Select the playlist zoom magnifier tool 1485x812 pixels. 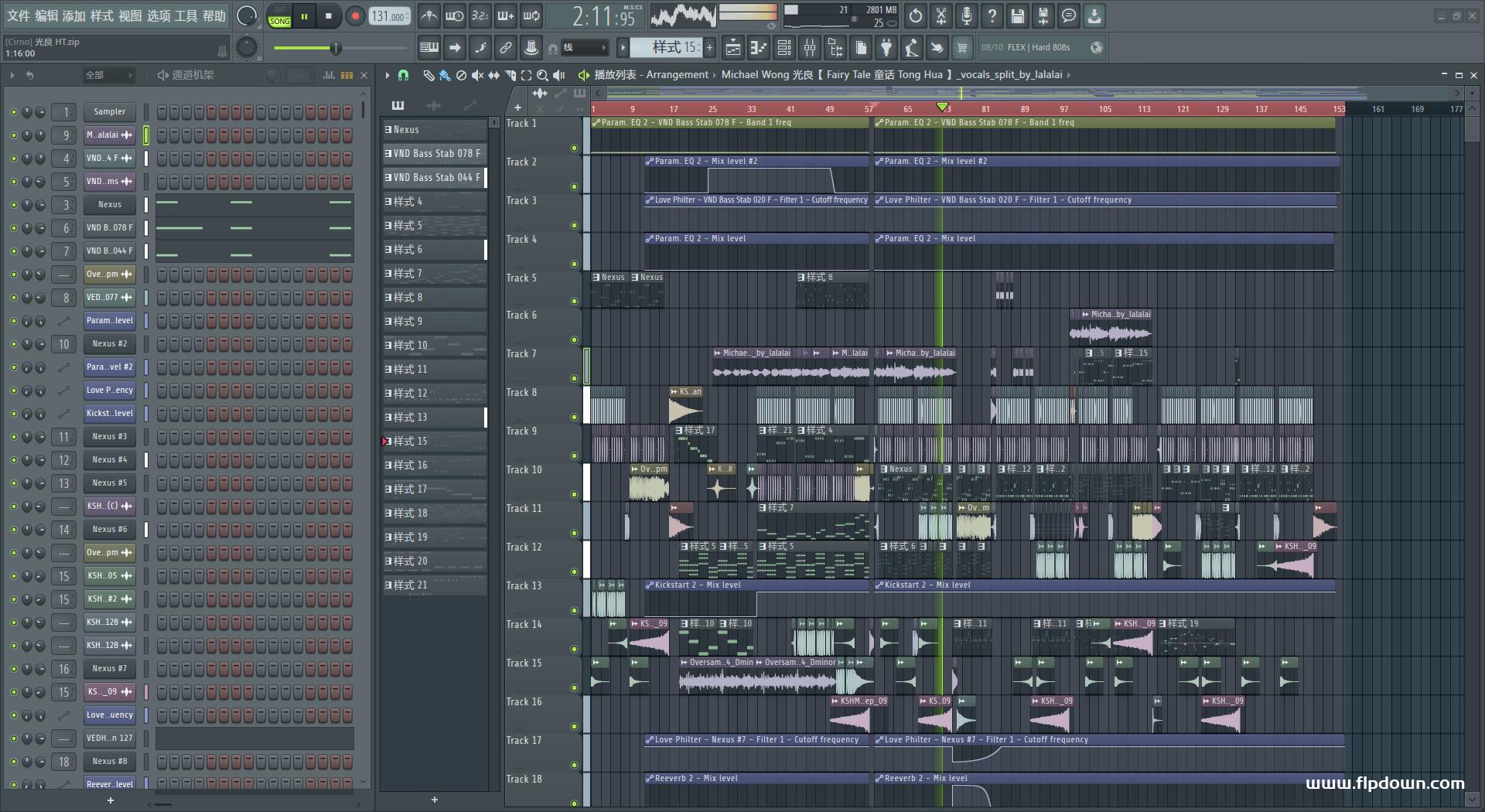(x=542, y=75)
